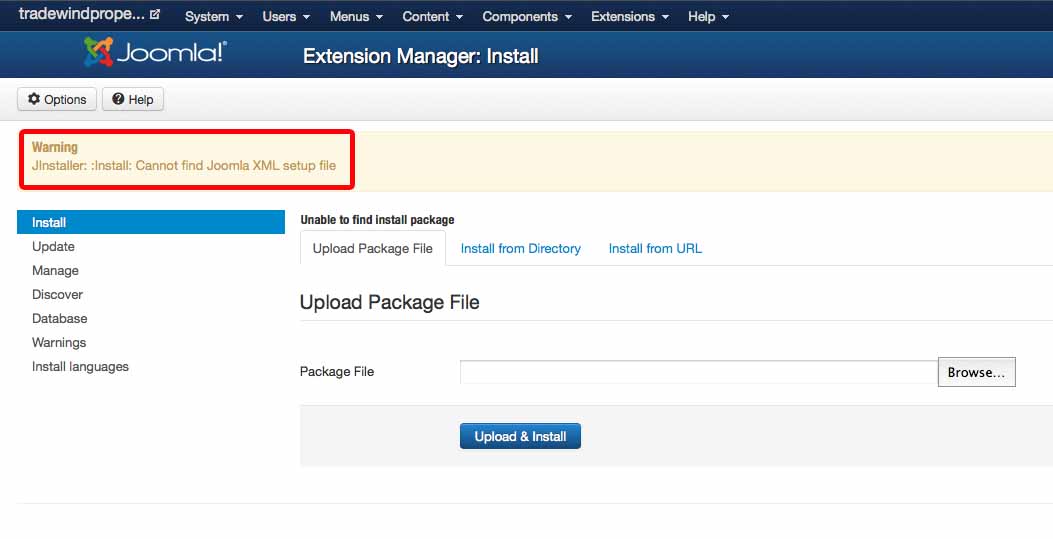Click 'Unable to find install package' text
This screenshot has width=1053, height=539.
377,219
